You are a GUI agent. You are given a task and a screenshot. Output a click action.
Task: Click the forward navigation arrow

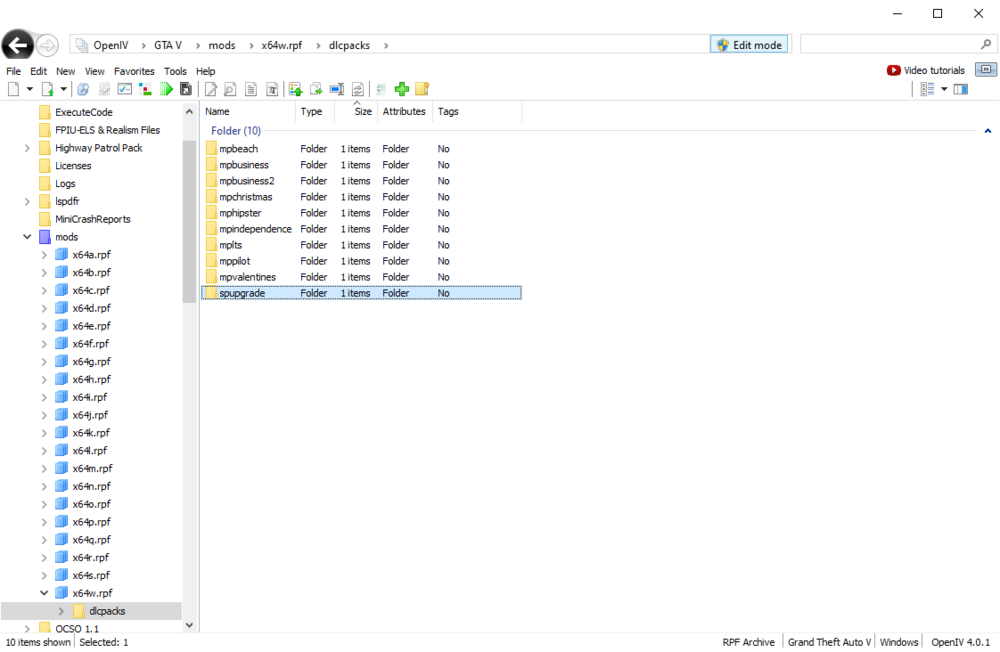click(x=47, y=45)
